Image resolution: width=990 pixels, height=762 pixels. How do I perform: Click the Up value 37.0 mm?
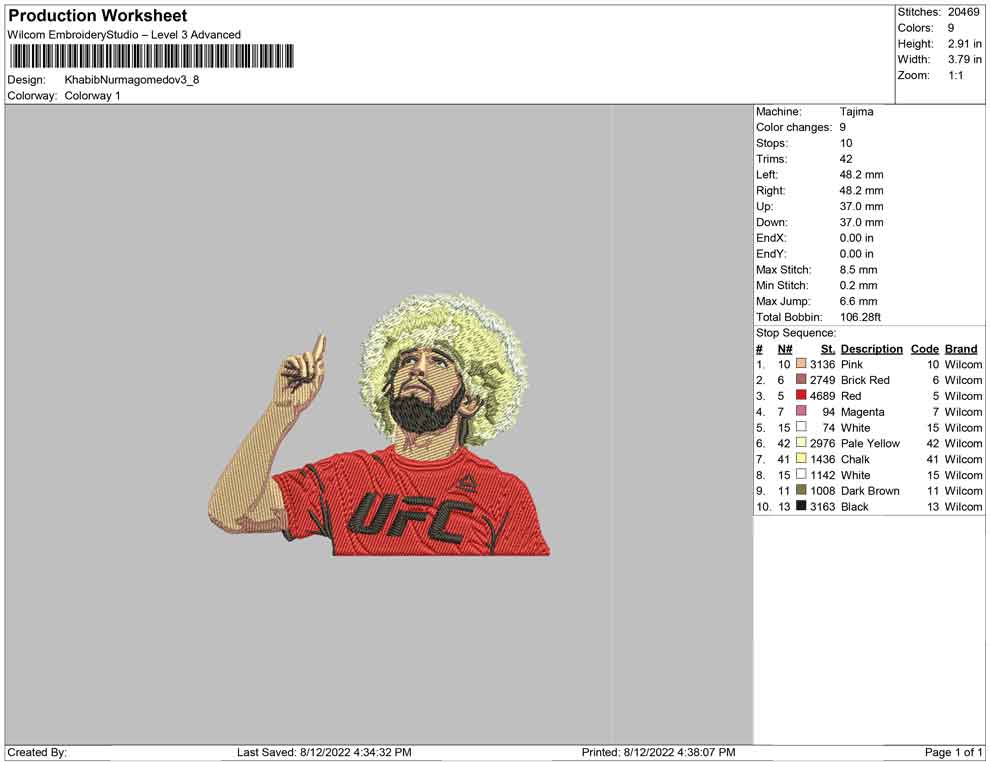coord(862,206)
